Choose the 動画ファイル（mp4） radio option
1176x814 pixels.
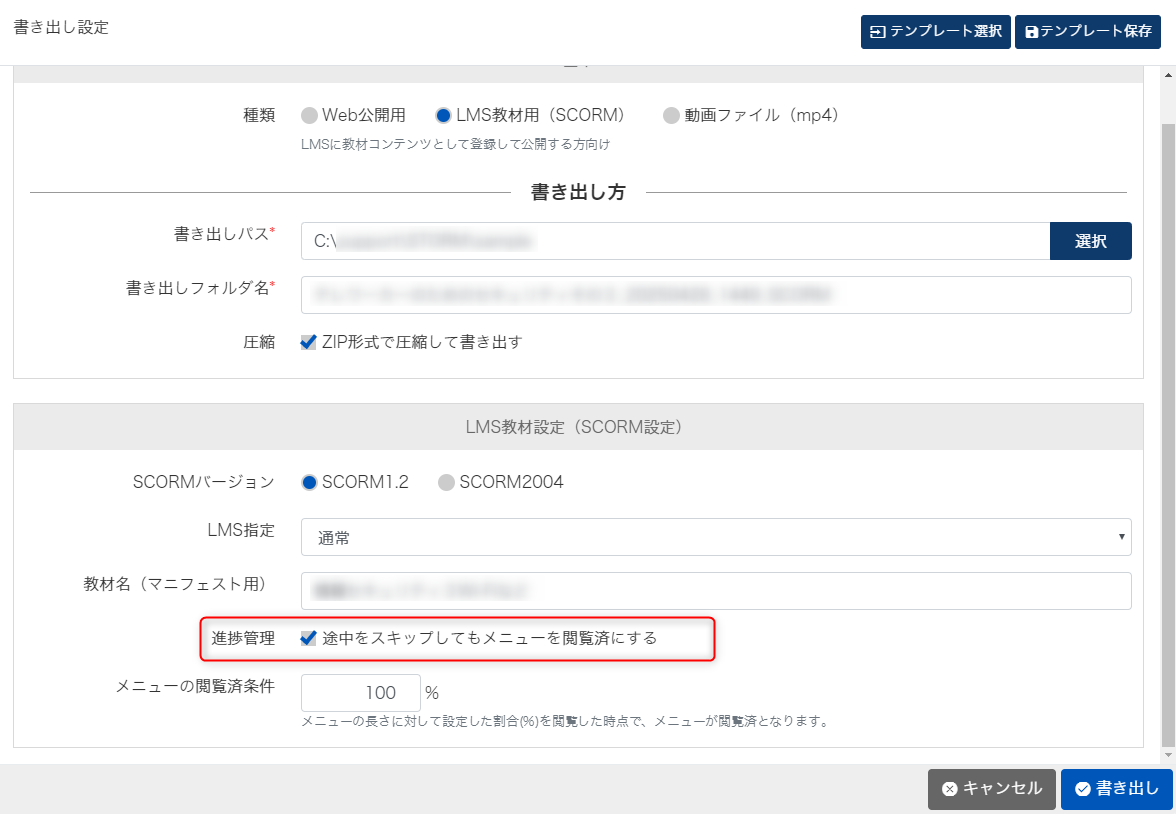point(671,115)
